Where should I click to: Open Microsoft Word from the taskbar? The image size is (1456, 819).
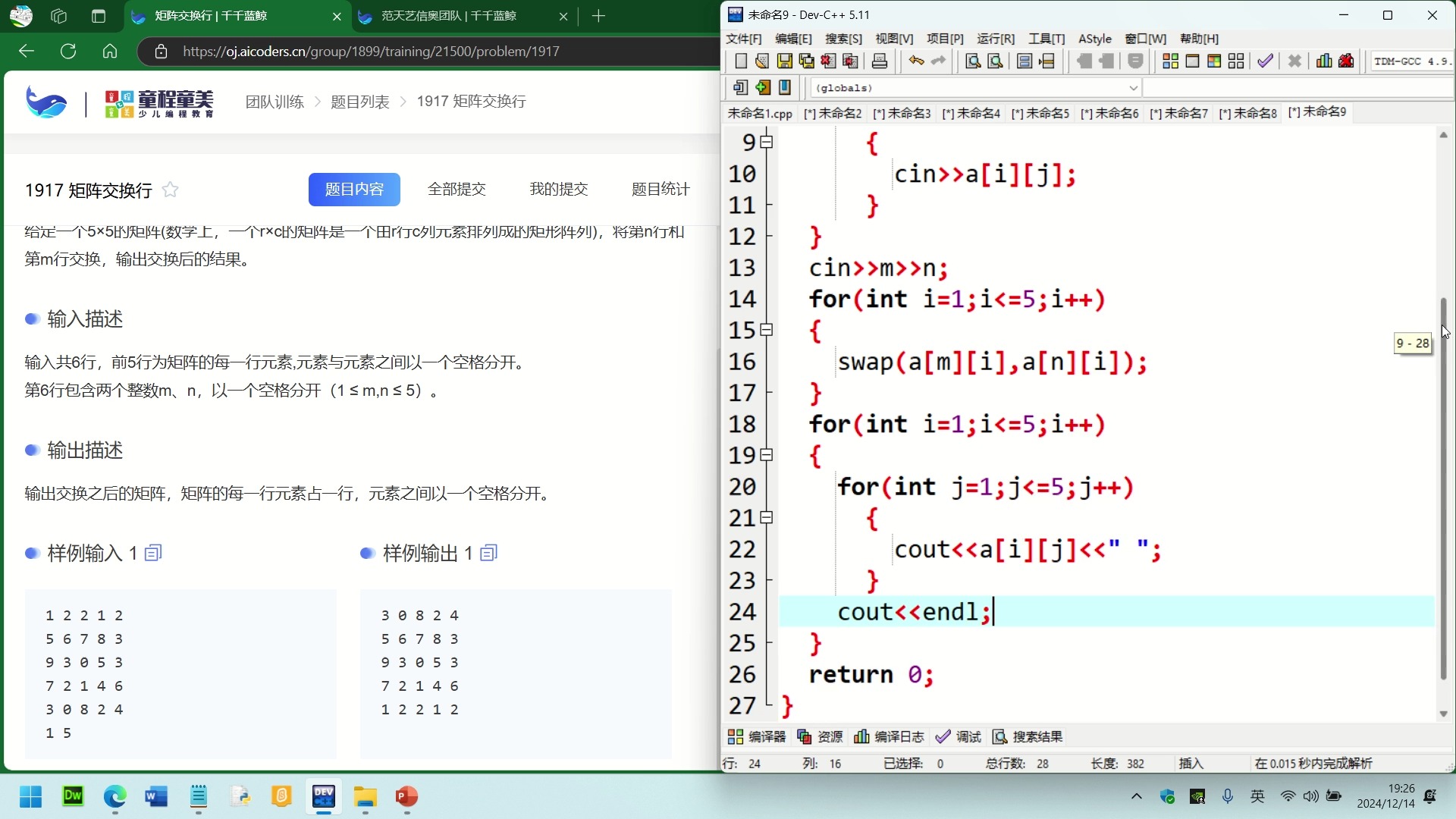pos(156,796)
